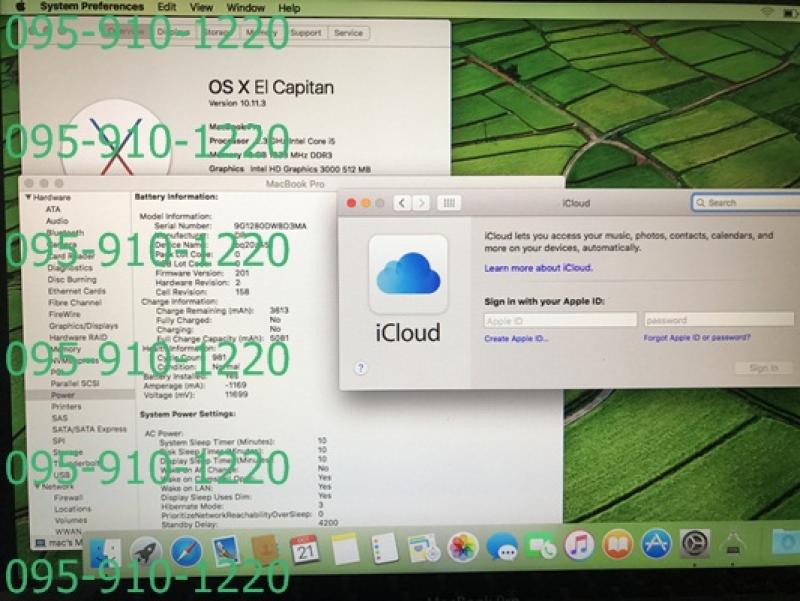
Task: Select FireWire in Hardware list
Action: pyautogui.click(x=64, y=314)
